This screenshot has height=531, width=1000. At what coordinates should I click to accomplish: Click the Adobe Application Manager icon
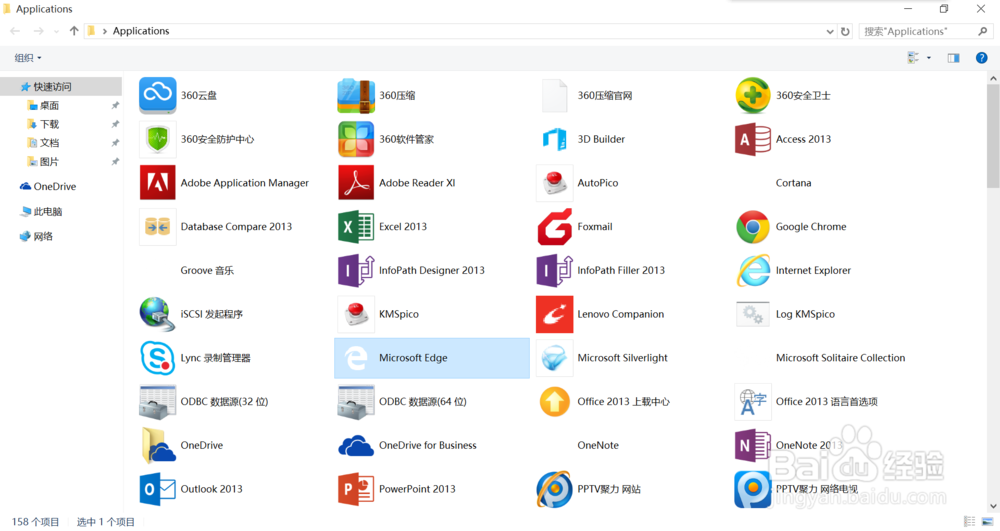point(158,183)
